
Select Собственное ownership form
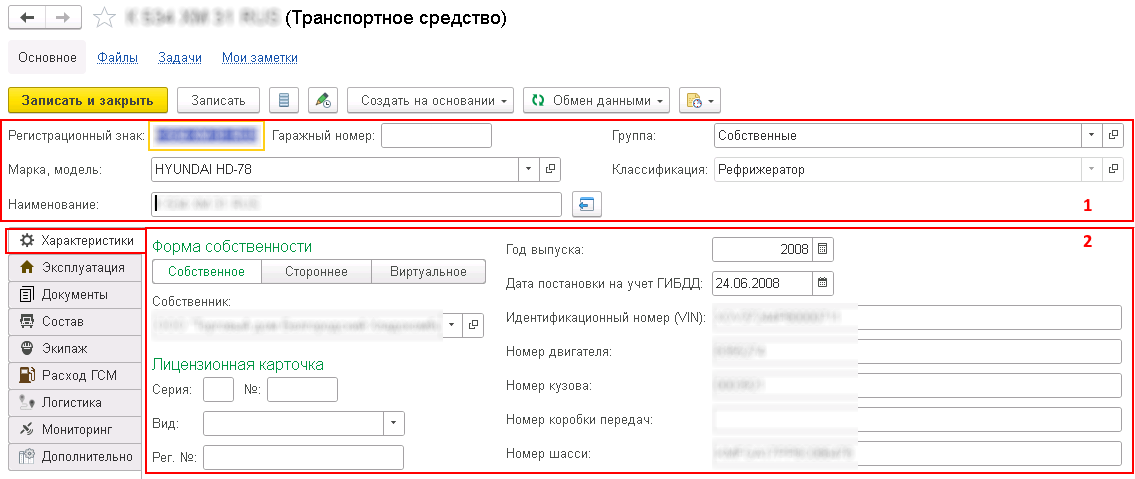tap(206, 271)
